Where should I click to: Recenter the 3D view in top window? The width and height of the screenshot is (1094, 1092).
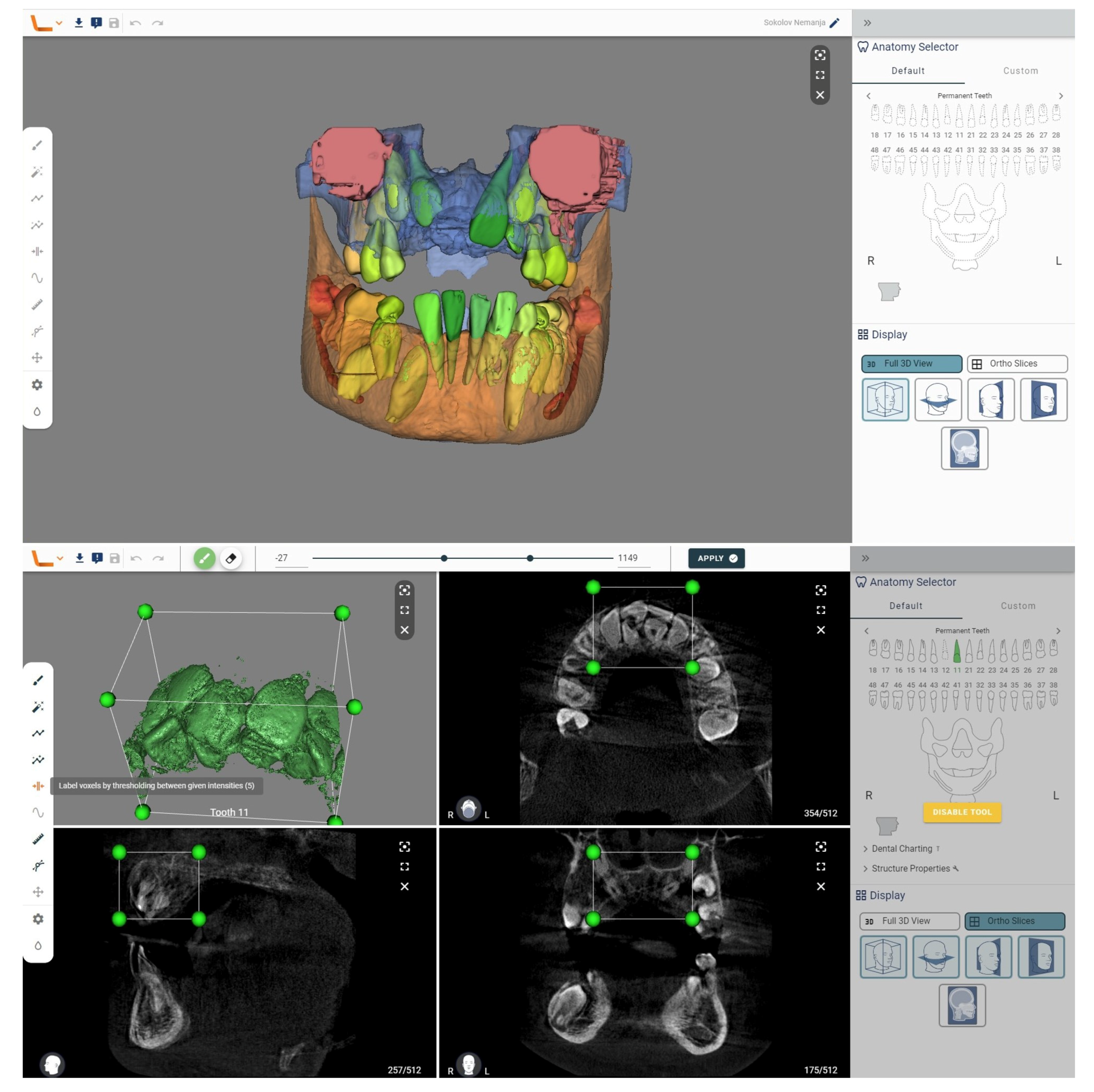click(x=820, y=55)
